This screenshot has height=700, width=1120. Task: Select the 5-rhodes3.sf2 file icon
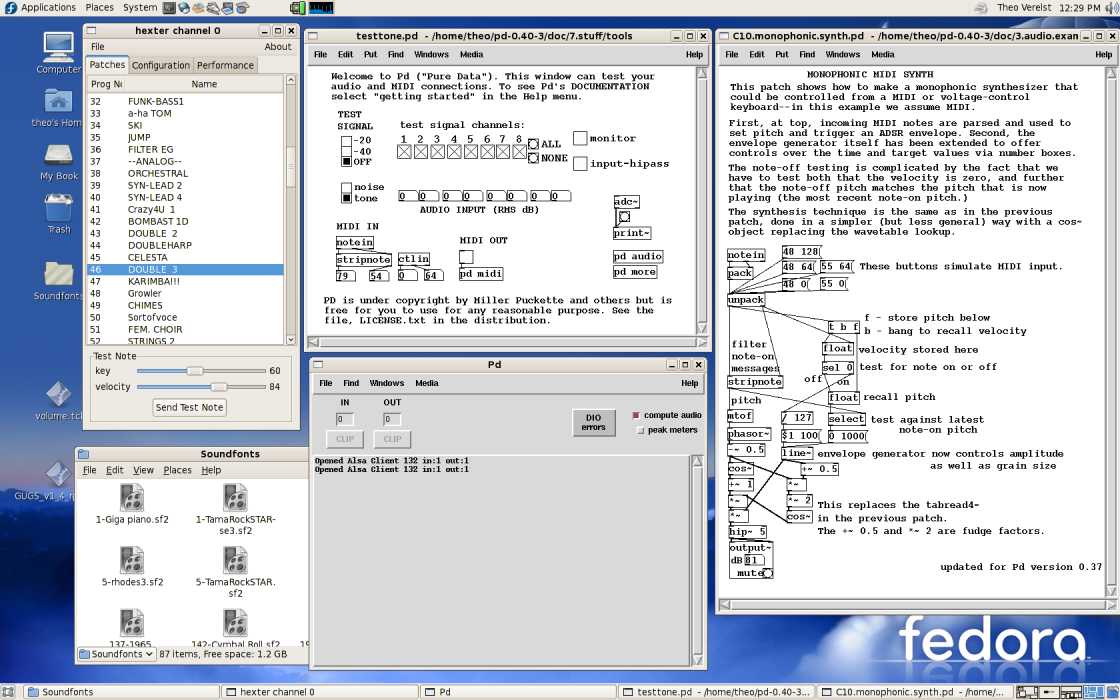pos(132,560)
